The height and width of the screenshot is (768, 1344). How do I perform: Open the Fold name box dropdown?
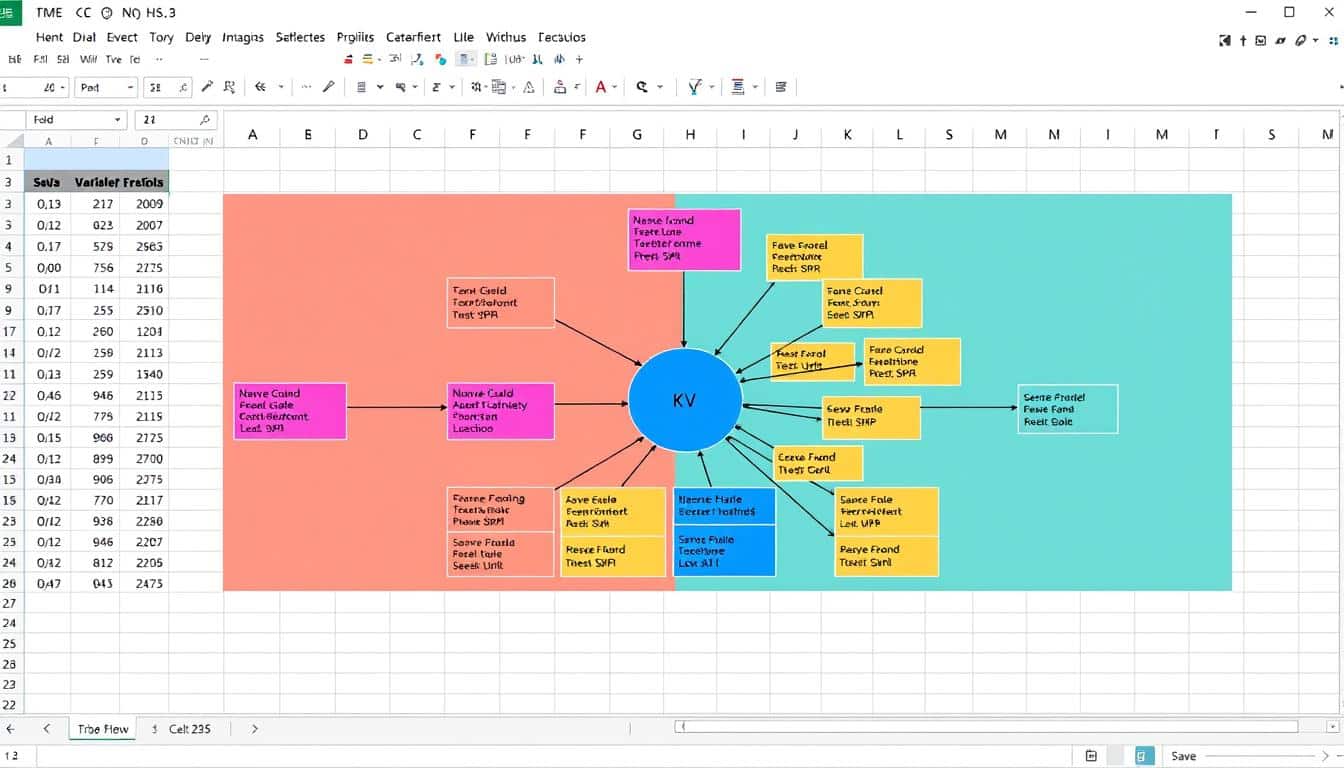click(116, 120)
